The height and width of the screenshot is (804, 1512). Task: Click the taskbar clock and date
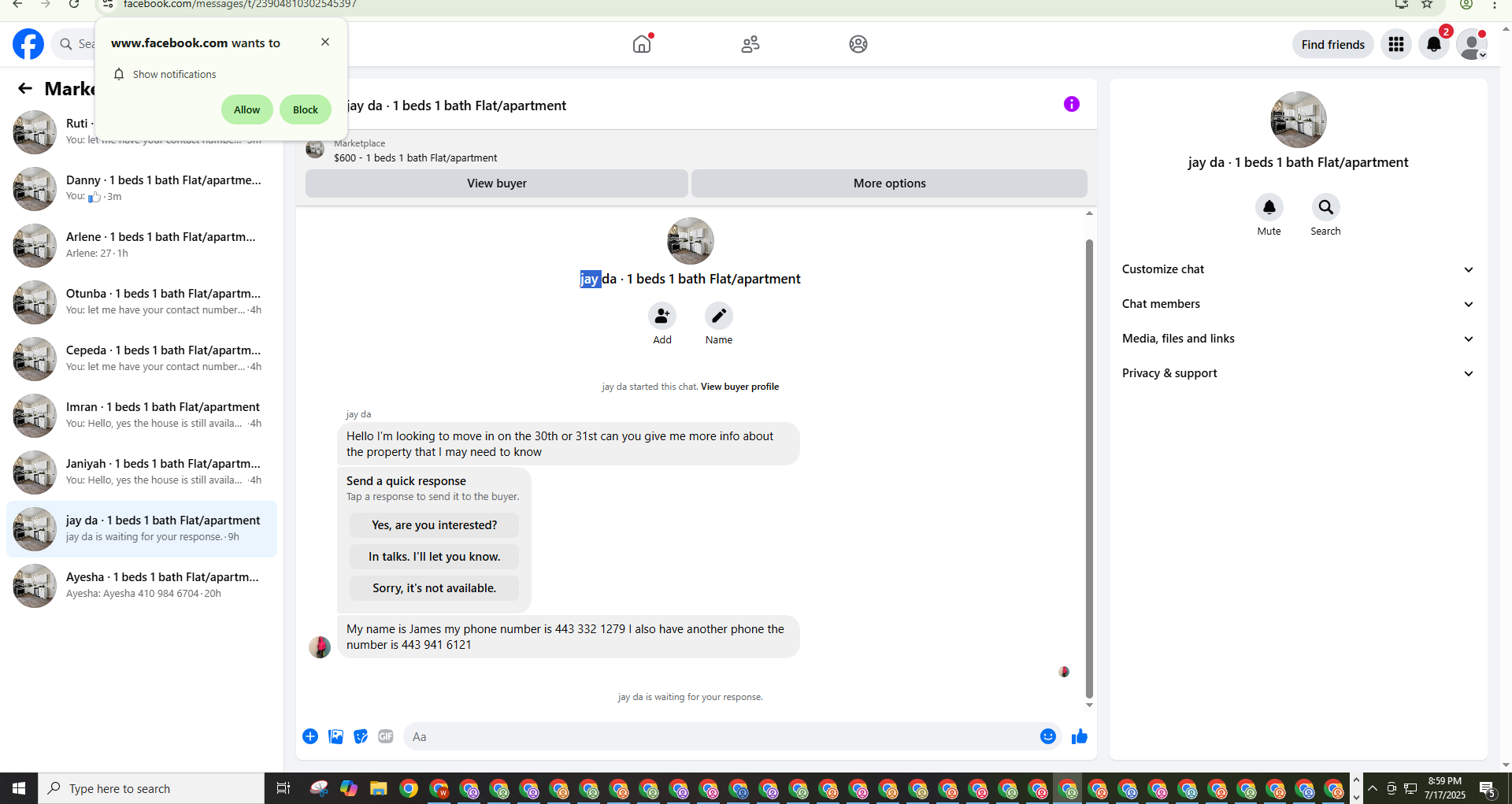[1444, 788]
